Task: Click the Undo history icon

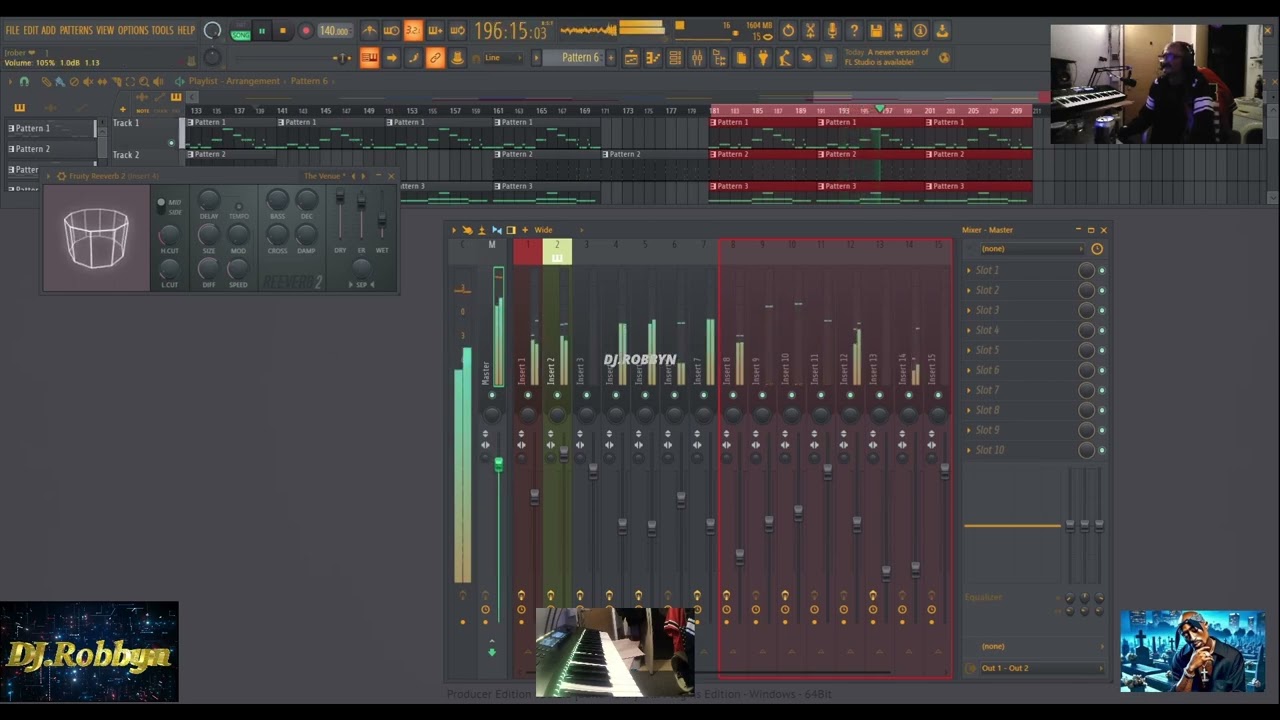Action: click(788, 31)
